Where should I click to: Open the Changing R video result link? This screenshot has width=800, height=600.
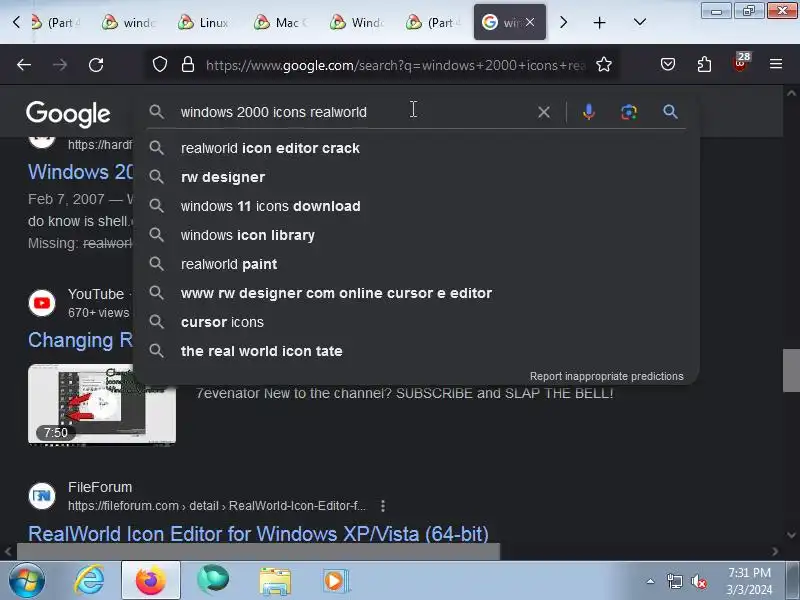[x=81, y=340]
